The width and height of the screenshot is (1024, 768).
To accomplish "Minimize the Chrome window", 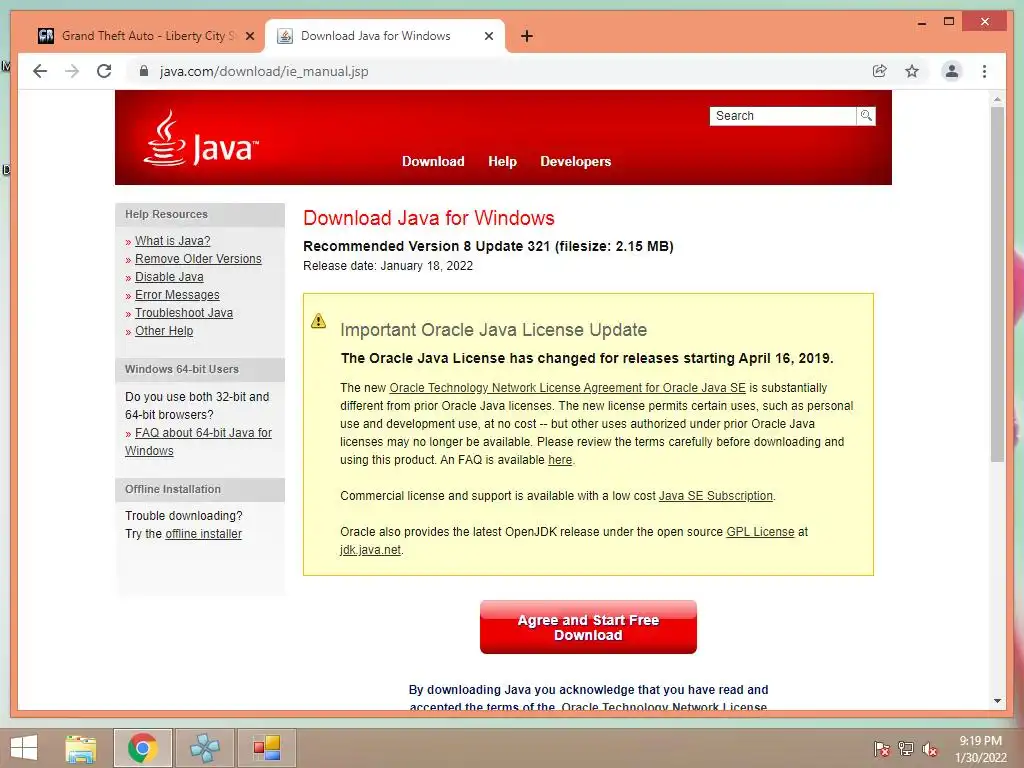I will (x=921, y=22).
